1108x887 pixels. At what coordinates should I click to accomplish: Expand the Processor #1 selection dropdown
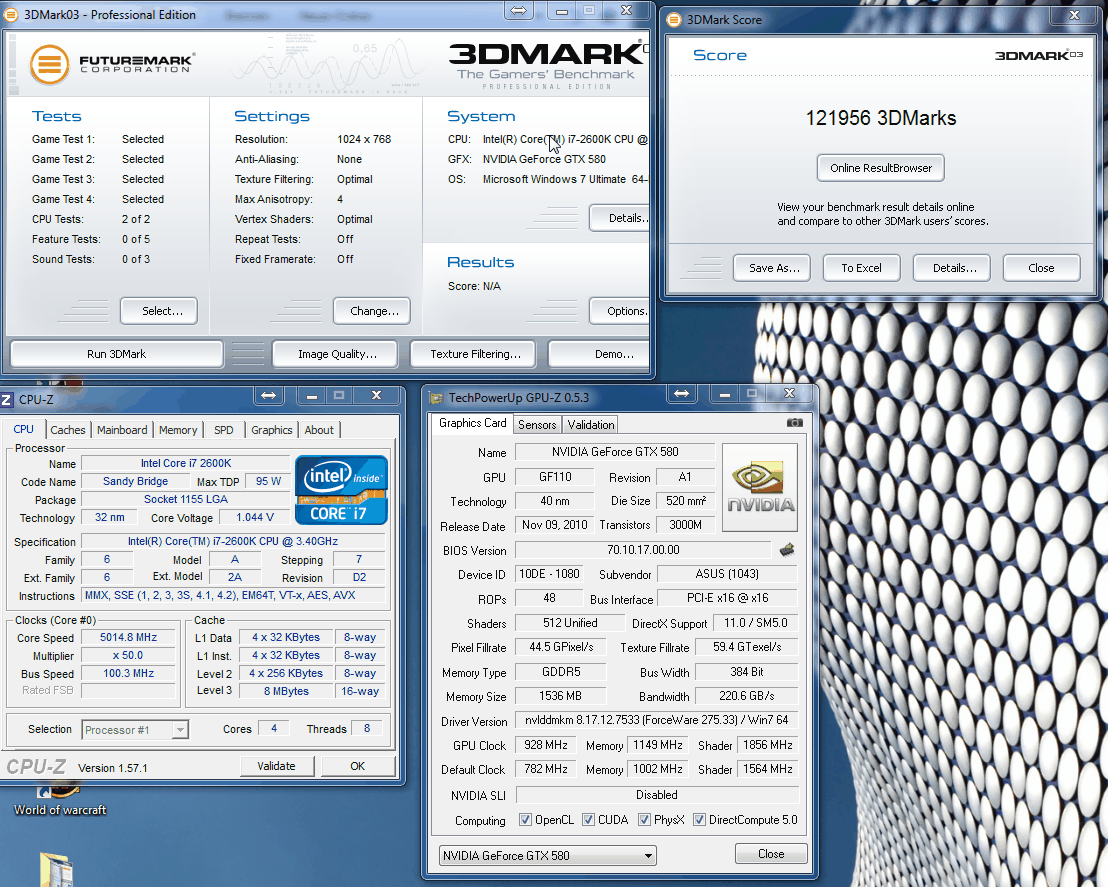pos(135,730)
